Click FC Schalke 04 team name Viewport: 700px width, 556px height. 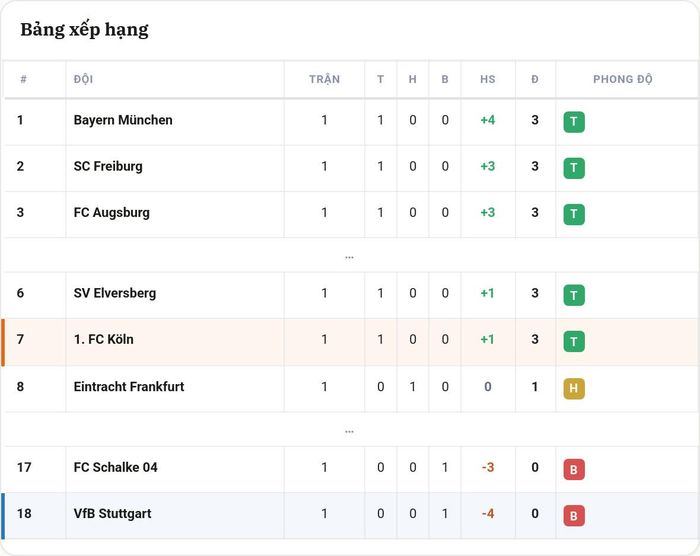(x=116, y=467)
